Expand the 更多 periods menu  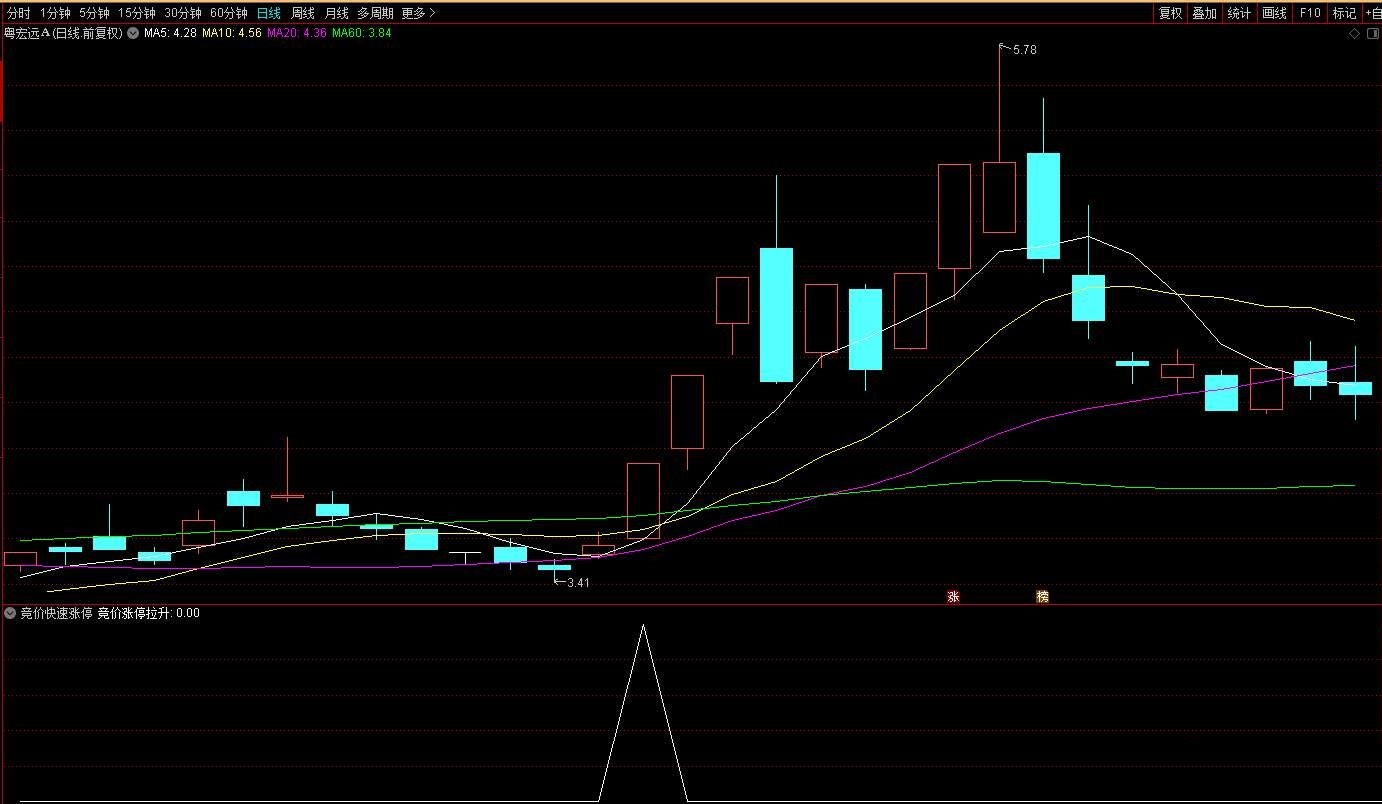pos(418,13)
